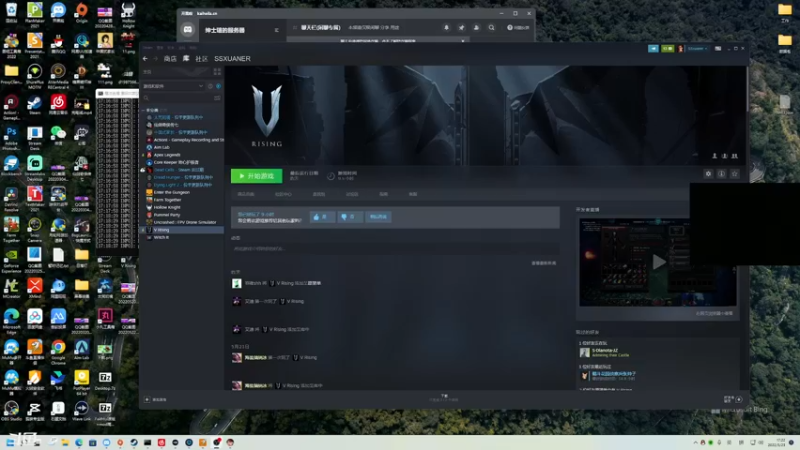800x450 pixels.
Task: Switch library to grid view icon
Action: click(217, 72)
